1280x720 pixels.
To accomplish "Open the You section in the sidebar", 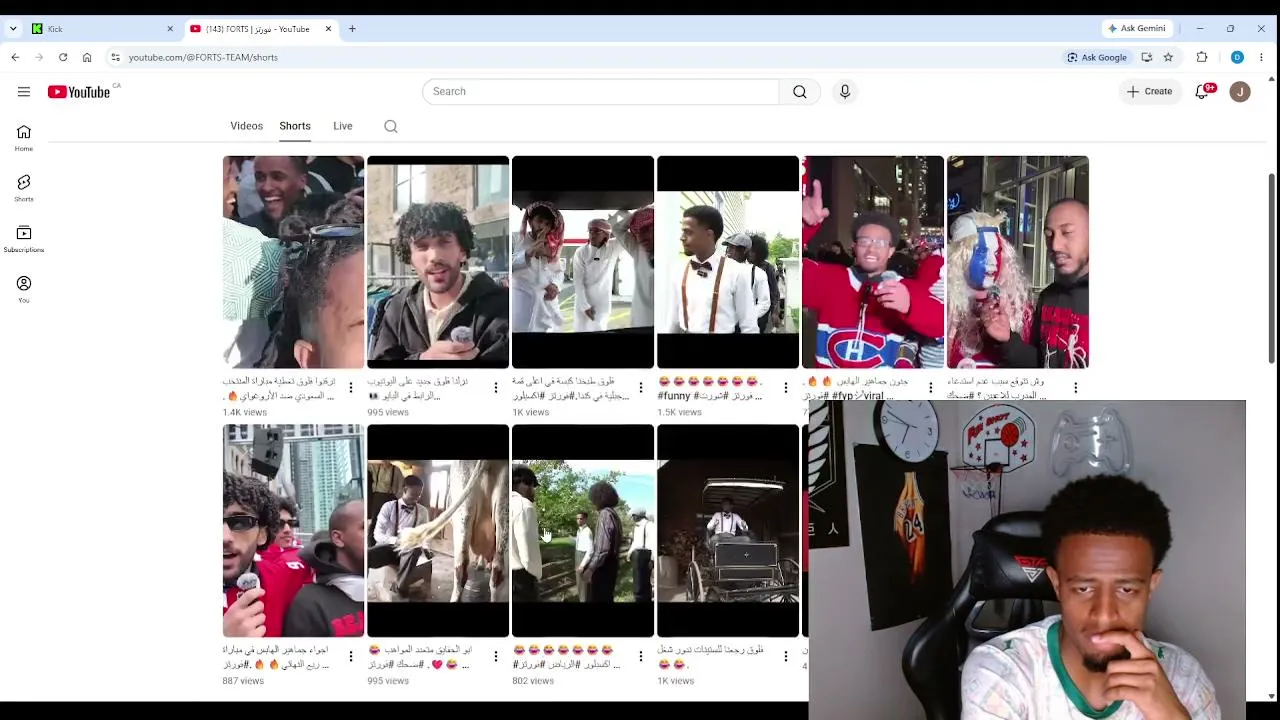I will point(24,289).
